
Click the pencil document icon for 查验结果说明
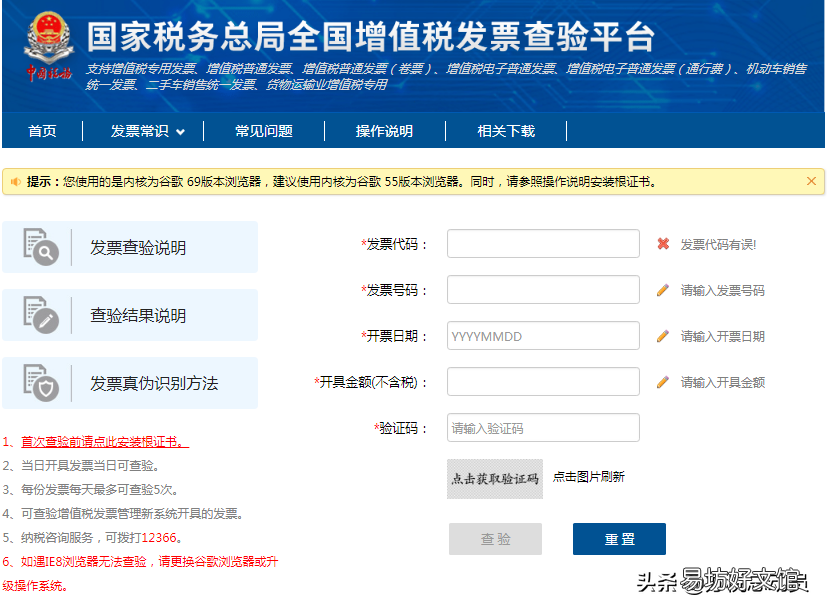(41, 314)
